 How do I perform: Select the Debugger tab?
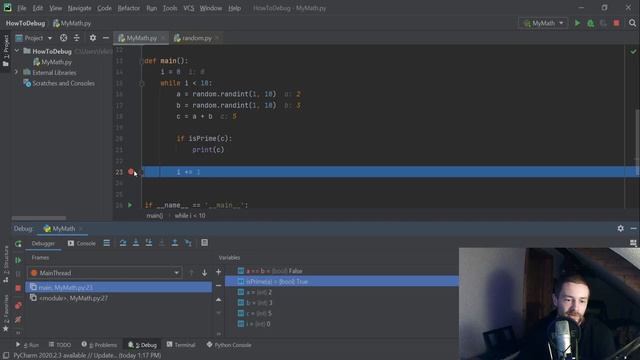click(x=43, y=243)
